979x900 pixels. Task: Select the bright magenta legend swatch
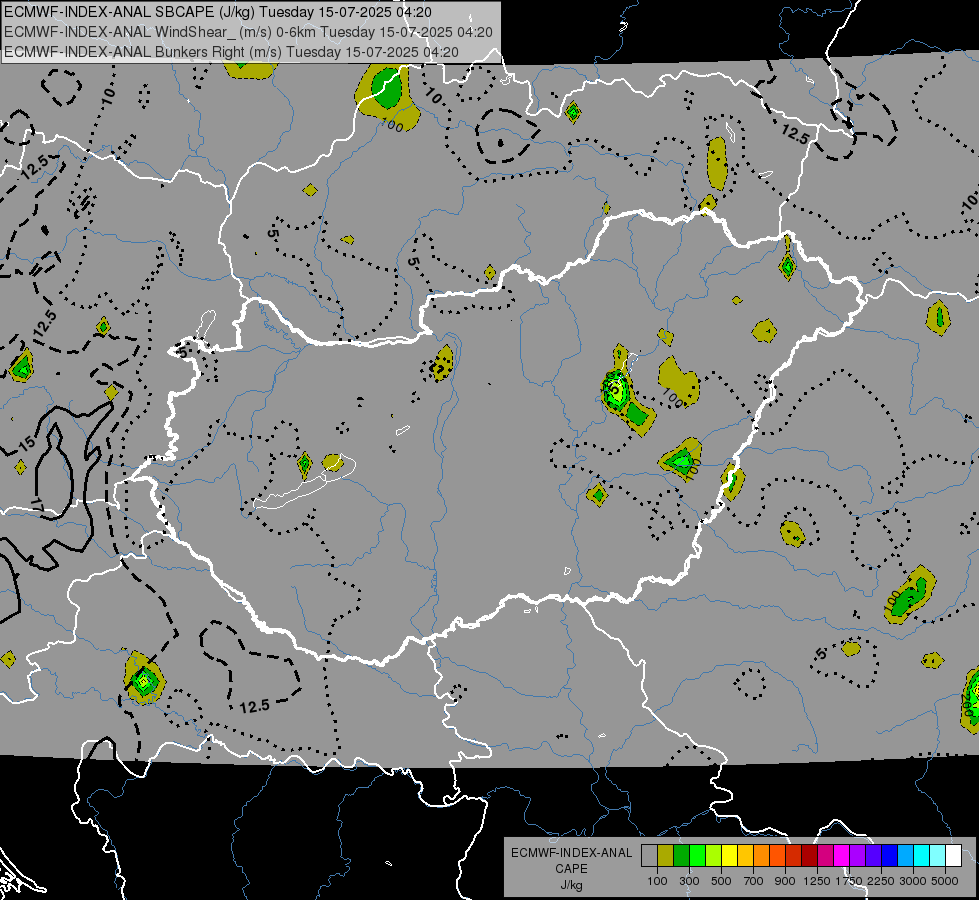click(x=842, y=856)
